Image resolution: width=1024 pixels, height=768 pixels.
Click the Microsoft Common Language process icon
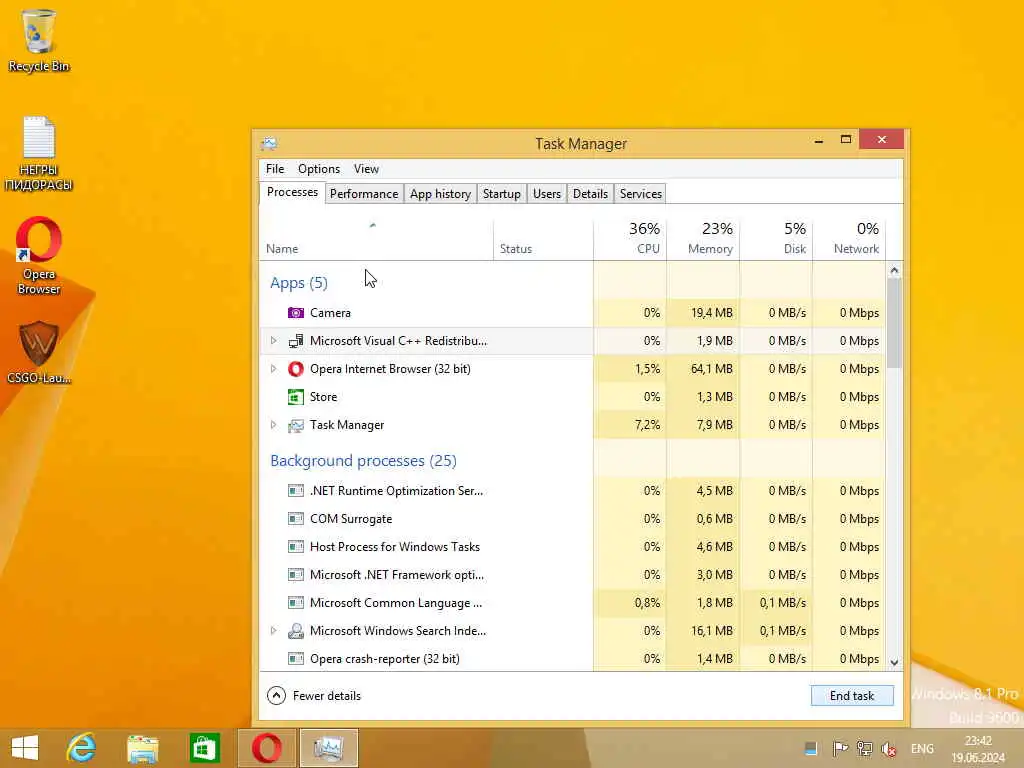(x=296, y=603)
